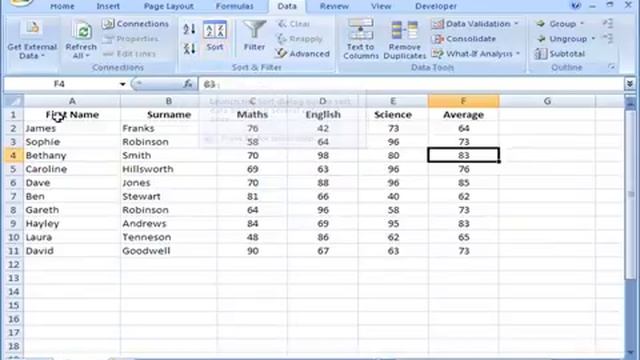The width and height of the screenshot is (640, 360).
Task: Click the cell containing Bethany
Action: click(x=72, y=156)
